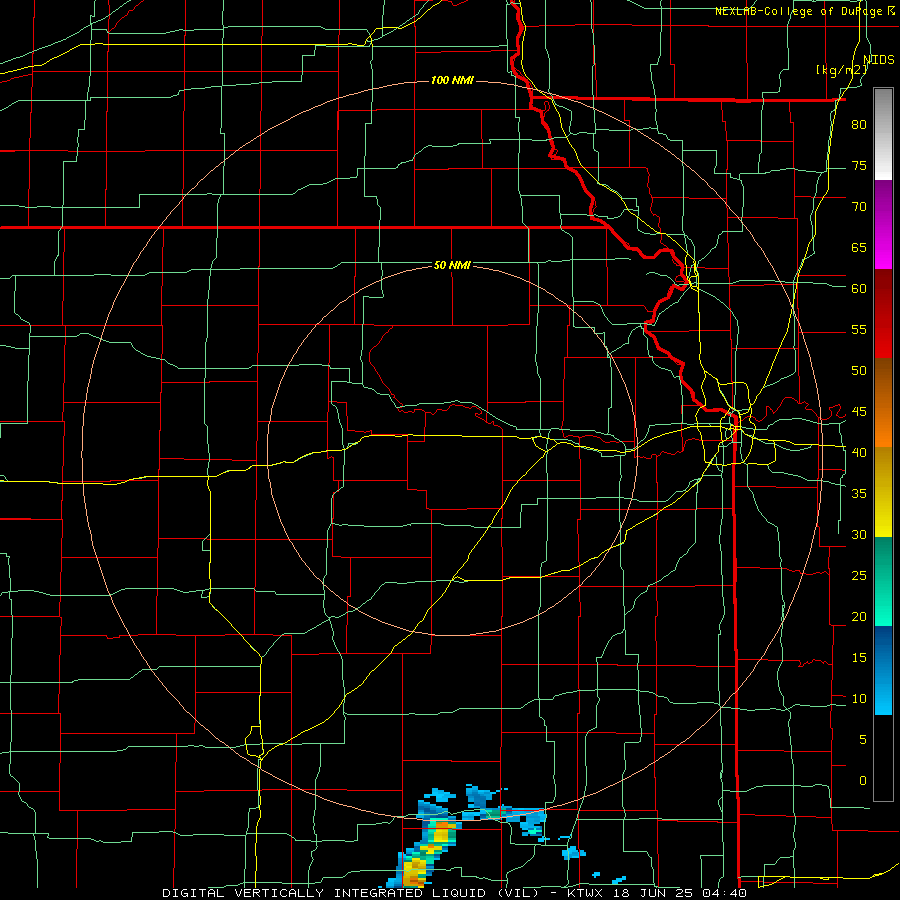Select the 5 value on the color scale

[x=863, y=740]
